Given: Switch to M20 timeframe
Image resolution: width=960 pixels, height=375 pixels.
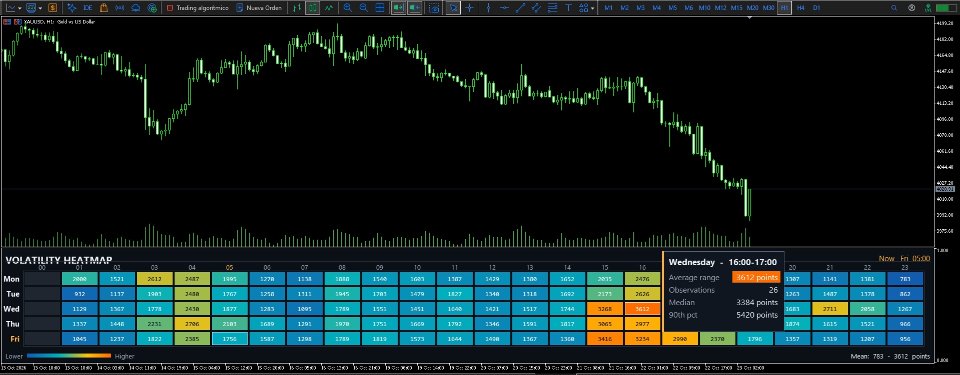Looking at the screenshot, I should pos(752,8).
